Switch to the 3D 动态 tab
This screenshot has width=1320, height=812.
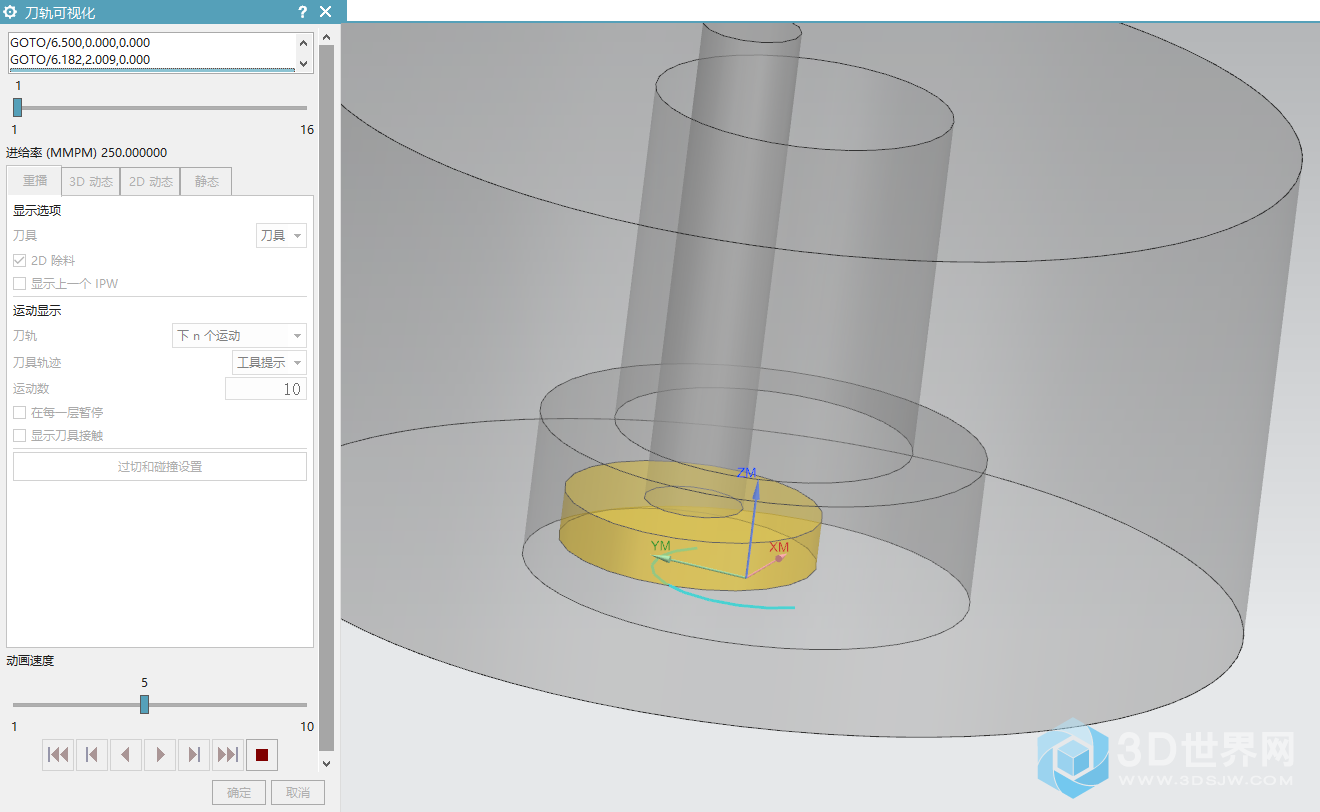(x=91, y=182)
